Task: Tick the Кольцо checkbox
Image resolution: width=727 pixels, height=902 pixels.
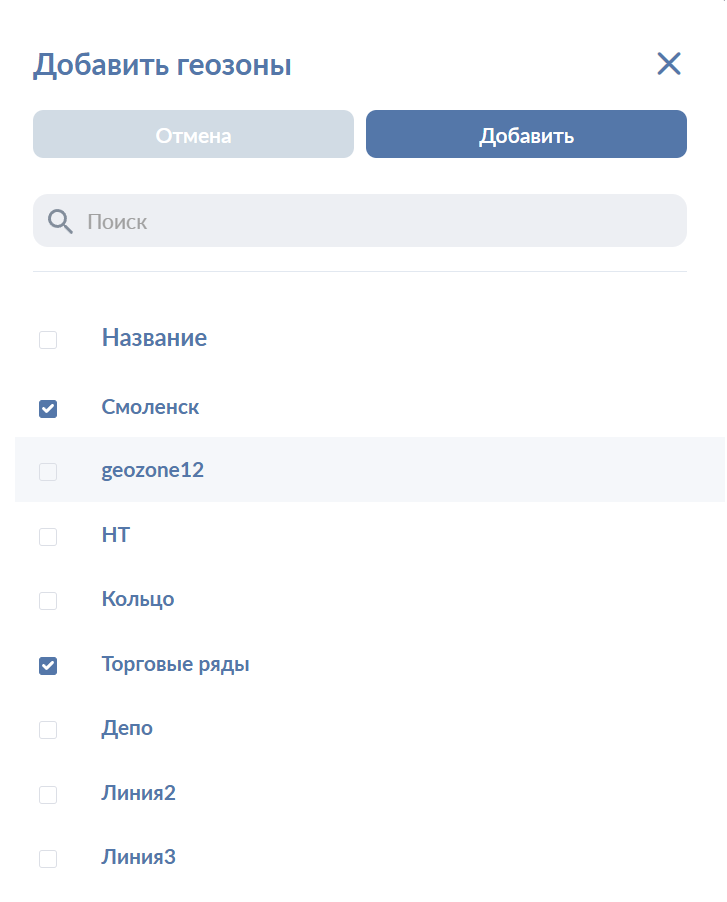Action: (x=48, y=601)
